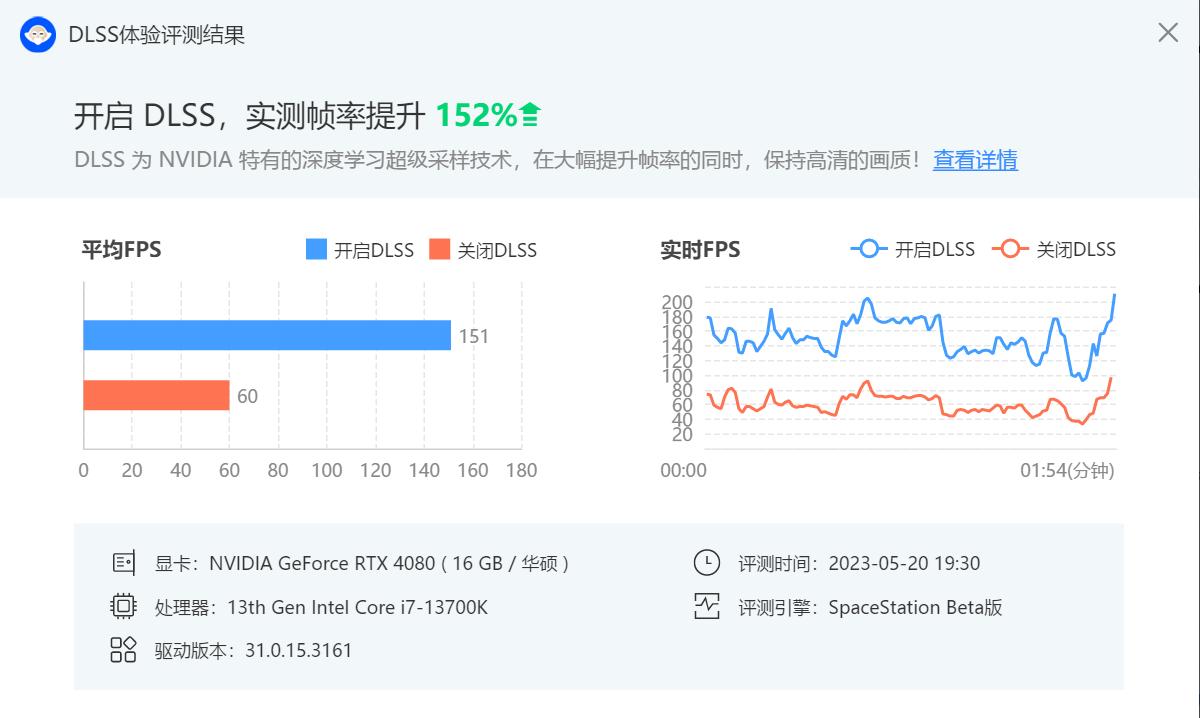Select the blue 151 FPS bar
Screen dimensions: 1200x718
click(x=265, y=336)
